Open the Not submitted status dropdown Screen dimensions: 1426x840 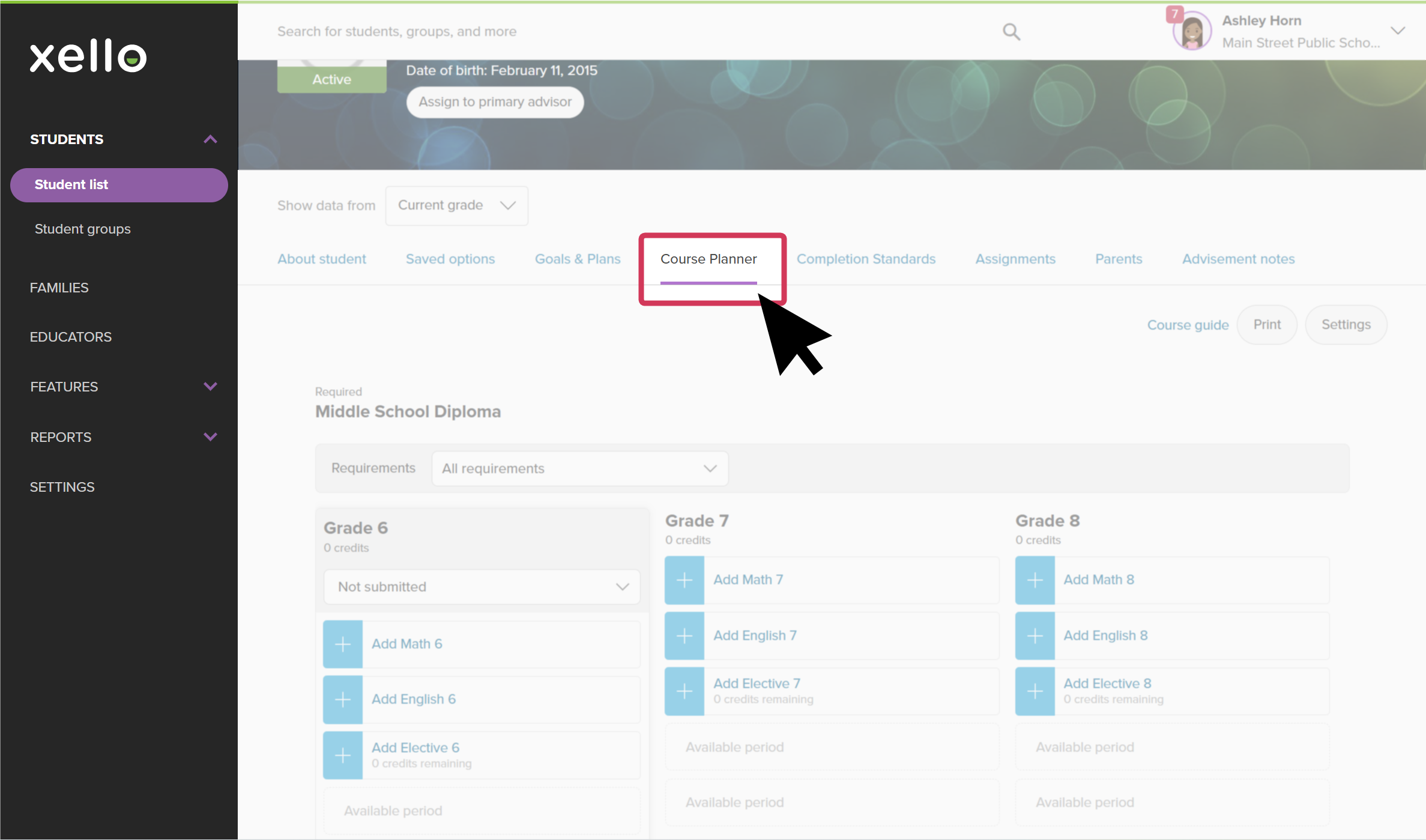point(482,587)
